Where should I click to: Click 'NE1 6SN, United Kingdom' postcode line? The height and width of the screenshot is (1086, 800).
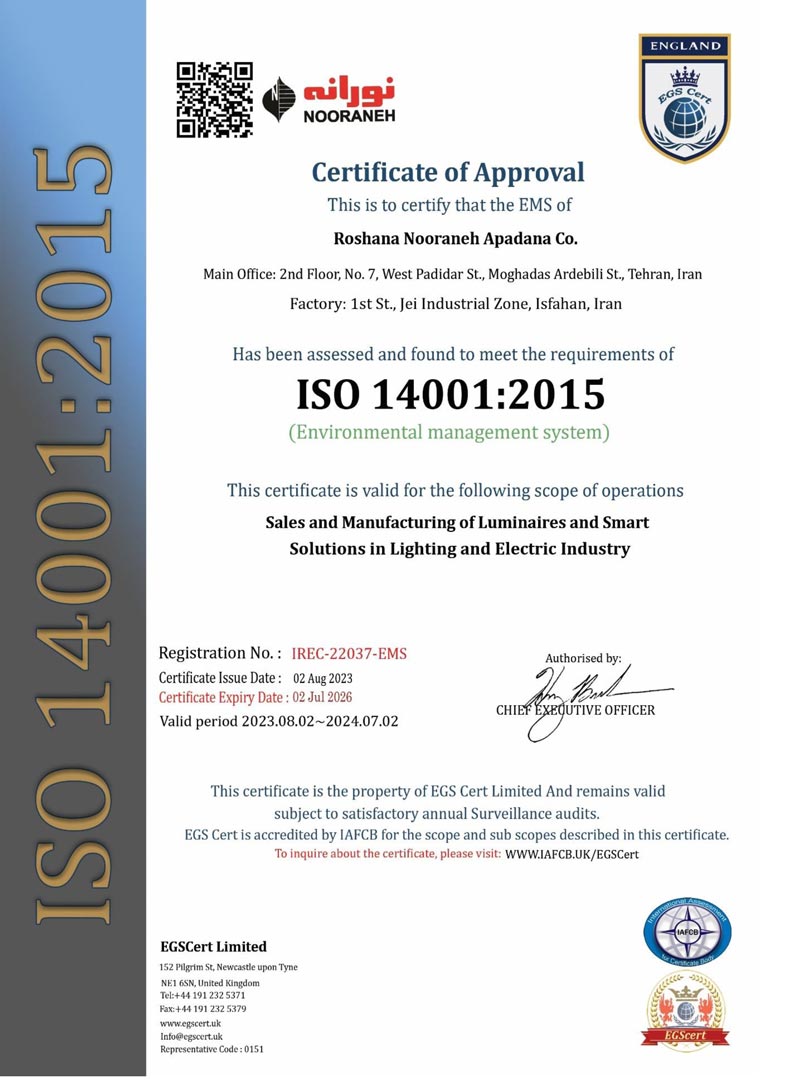tap(210, 983)
